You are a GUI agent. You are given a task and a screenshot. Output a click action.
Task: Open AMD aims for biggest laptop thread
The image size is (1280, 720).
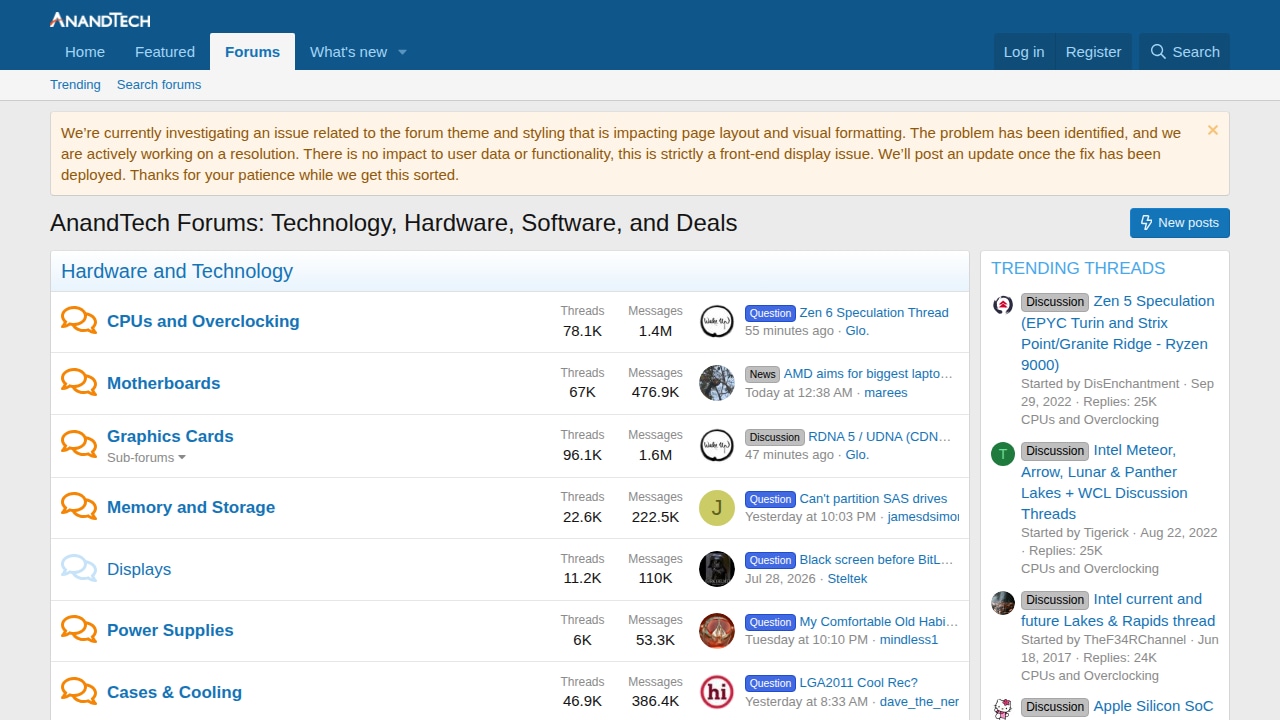869,374
